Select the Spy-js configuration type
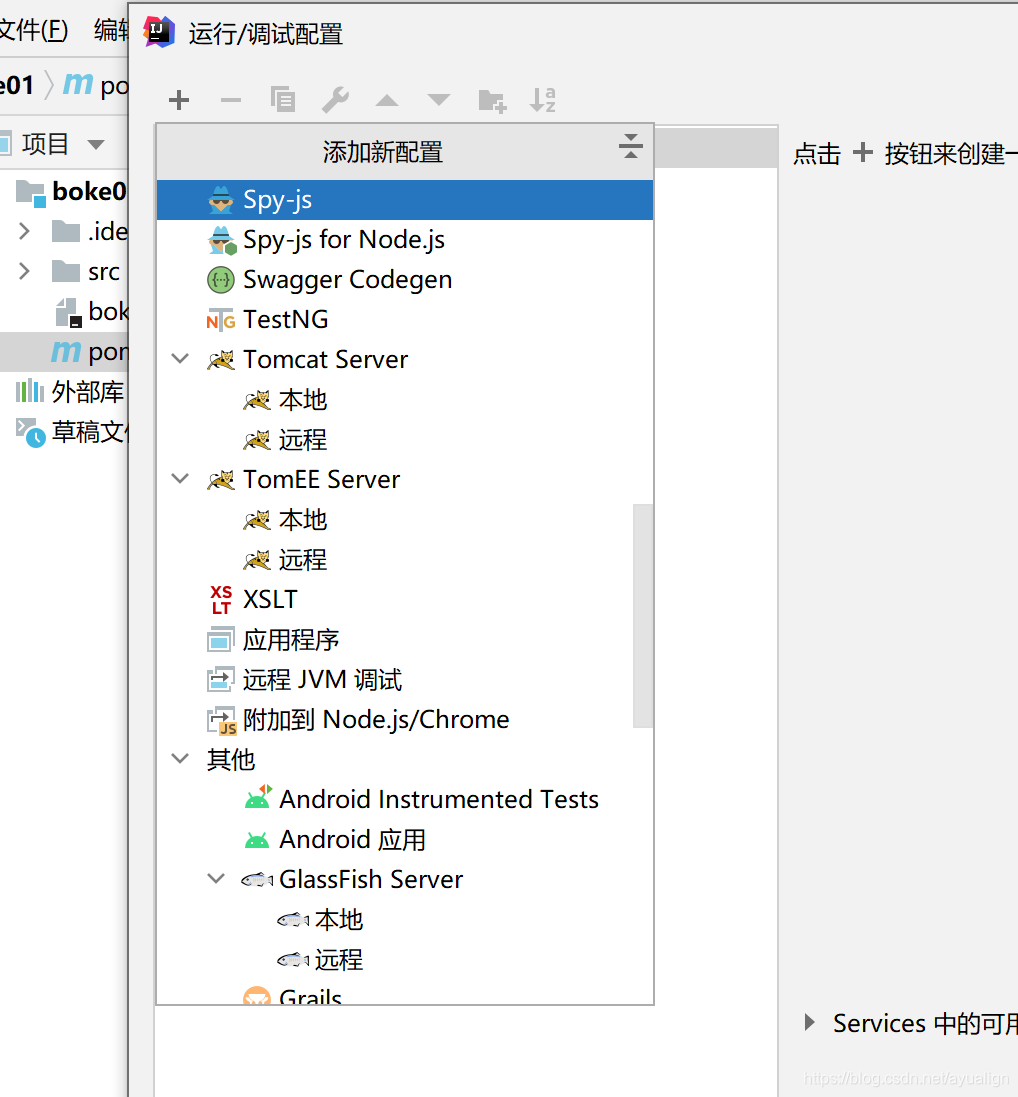The height and width of the screenshot is (1097, 1018). click(405, 200)
